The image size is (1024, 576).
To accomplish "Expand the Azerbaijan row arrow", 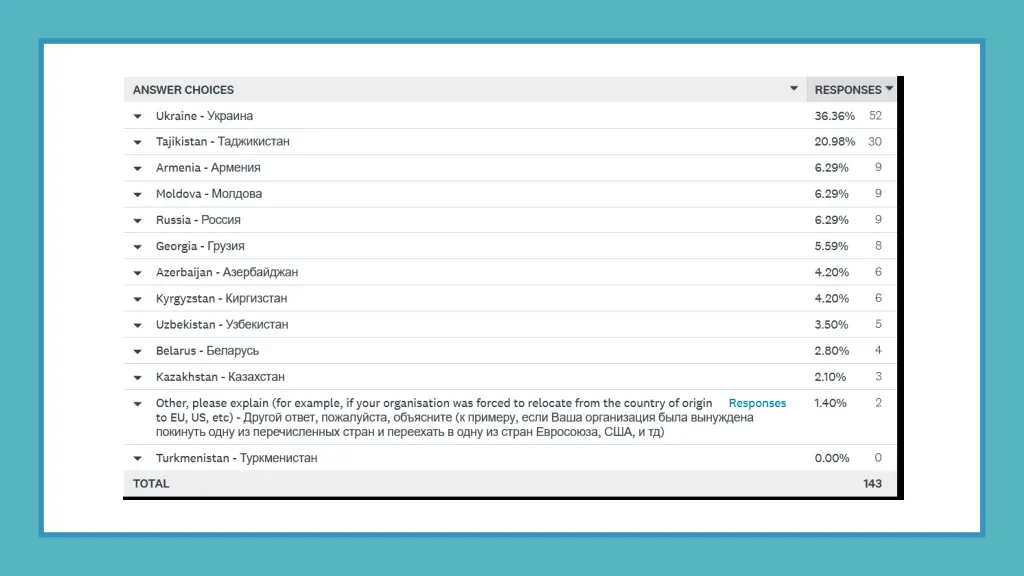I will pos(138,272).
